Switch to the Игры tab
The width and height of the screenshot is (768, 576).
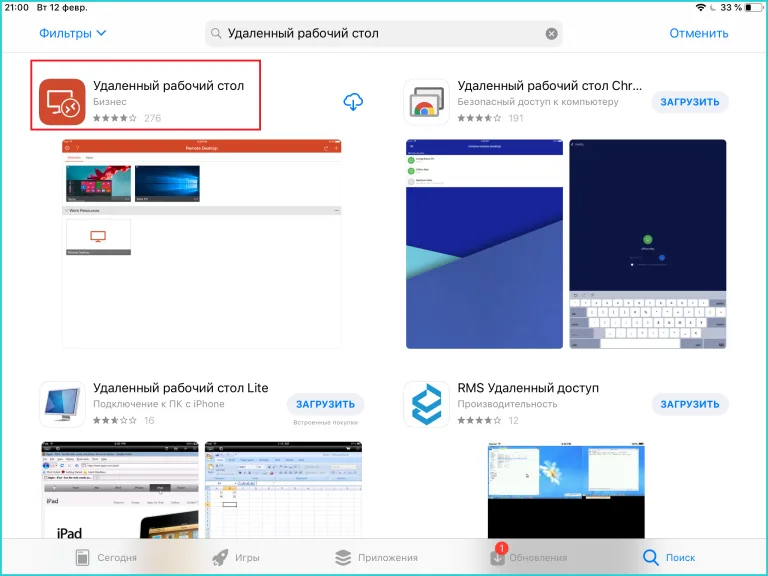tap(236, 557)
